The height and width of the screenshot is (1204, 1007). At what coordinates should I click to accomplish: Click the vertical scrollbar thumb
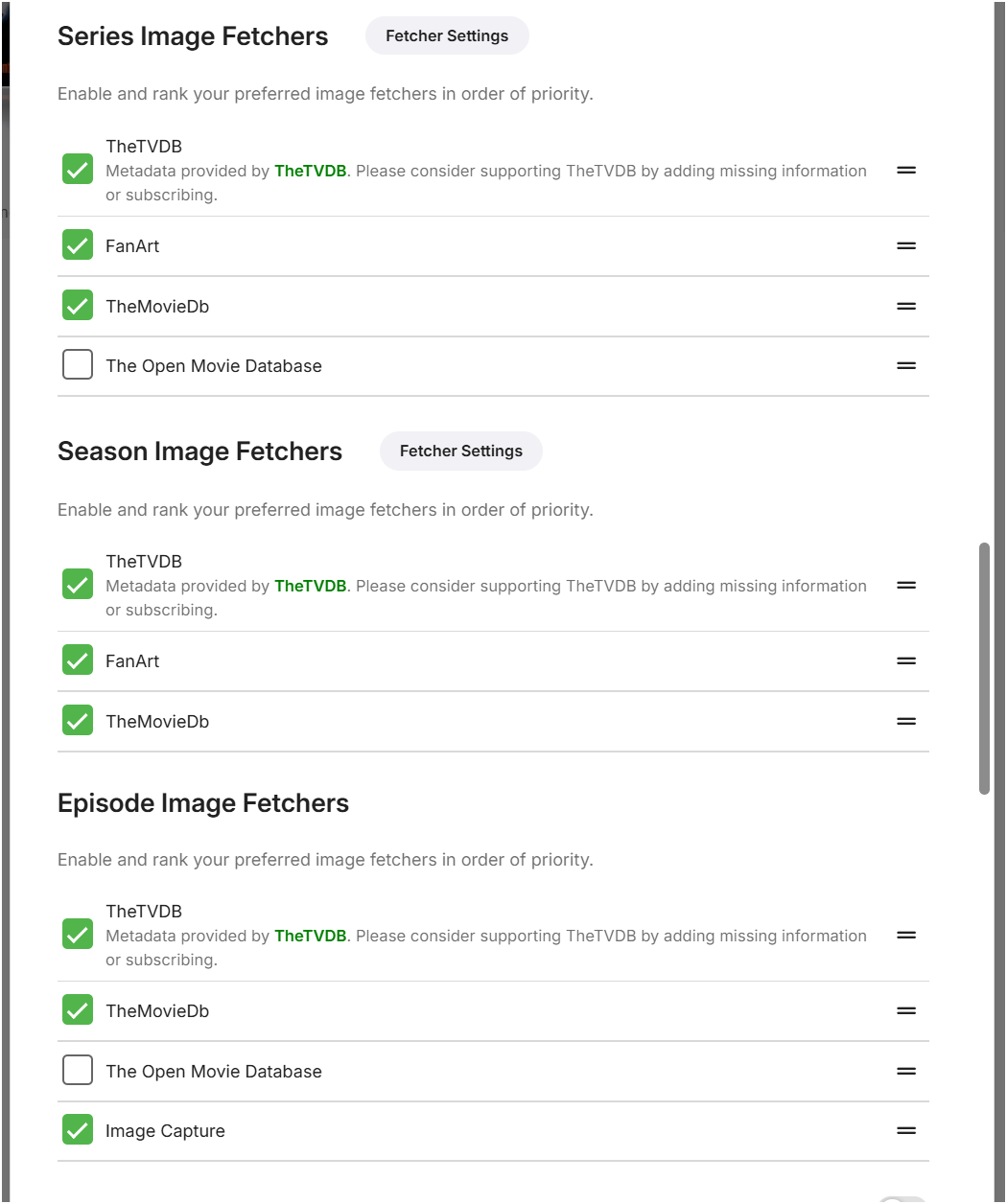click(x=984, y=668)
